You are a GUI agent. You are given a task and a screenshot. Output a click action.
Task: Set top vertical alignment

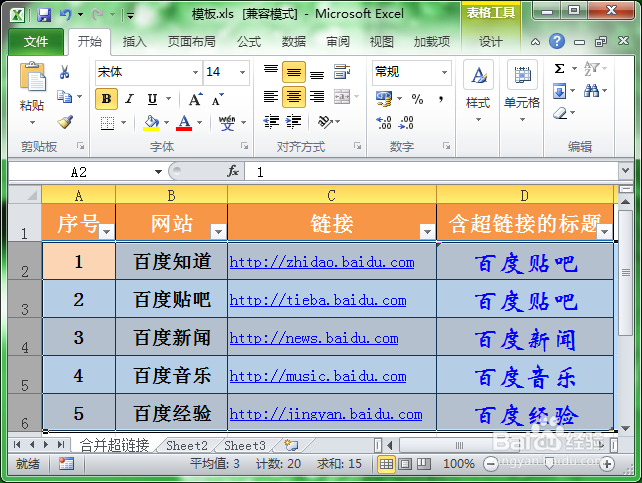click(271, 72)
